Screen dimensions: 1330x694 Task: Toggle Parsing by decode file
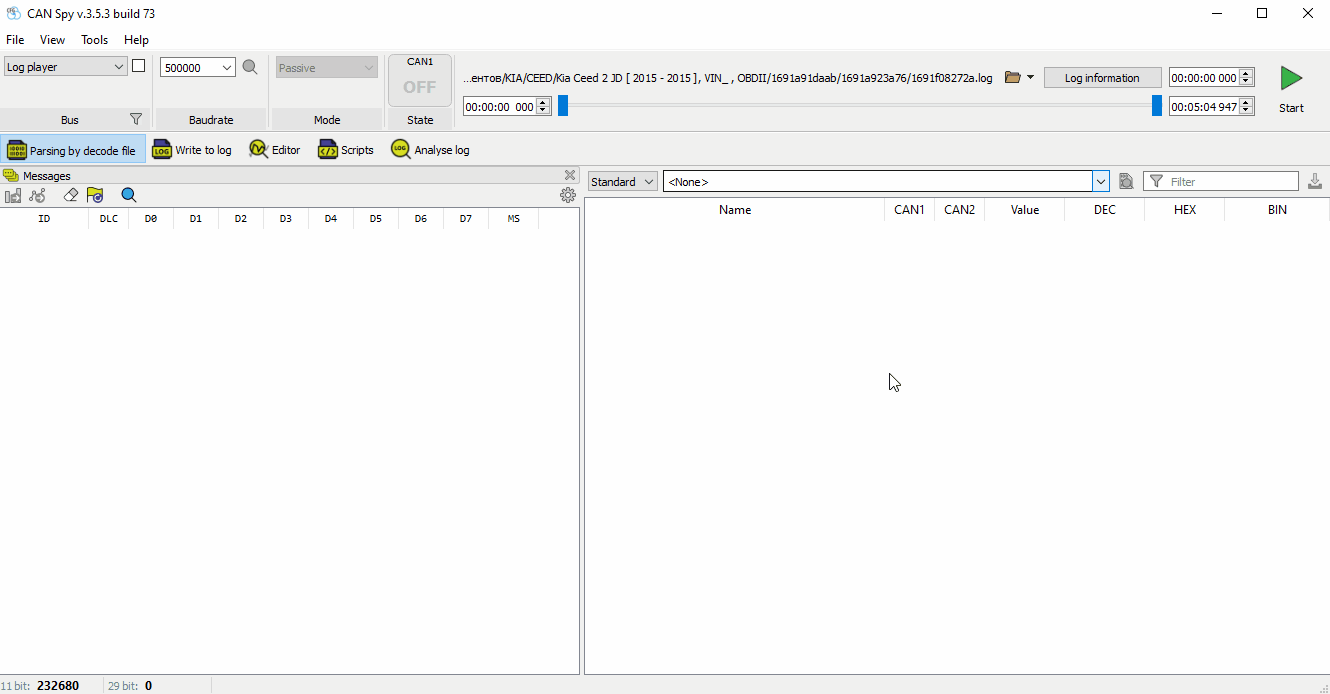pyautogui.click(x=72, y=150)
